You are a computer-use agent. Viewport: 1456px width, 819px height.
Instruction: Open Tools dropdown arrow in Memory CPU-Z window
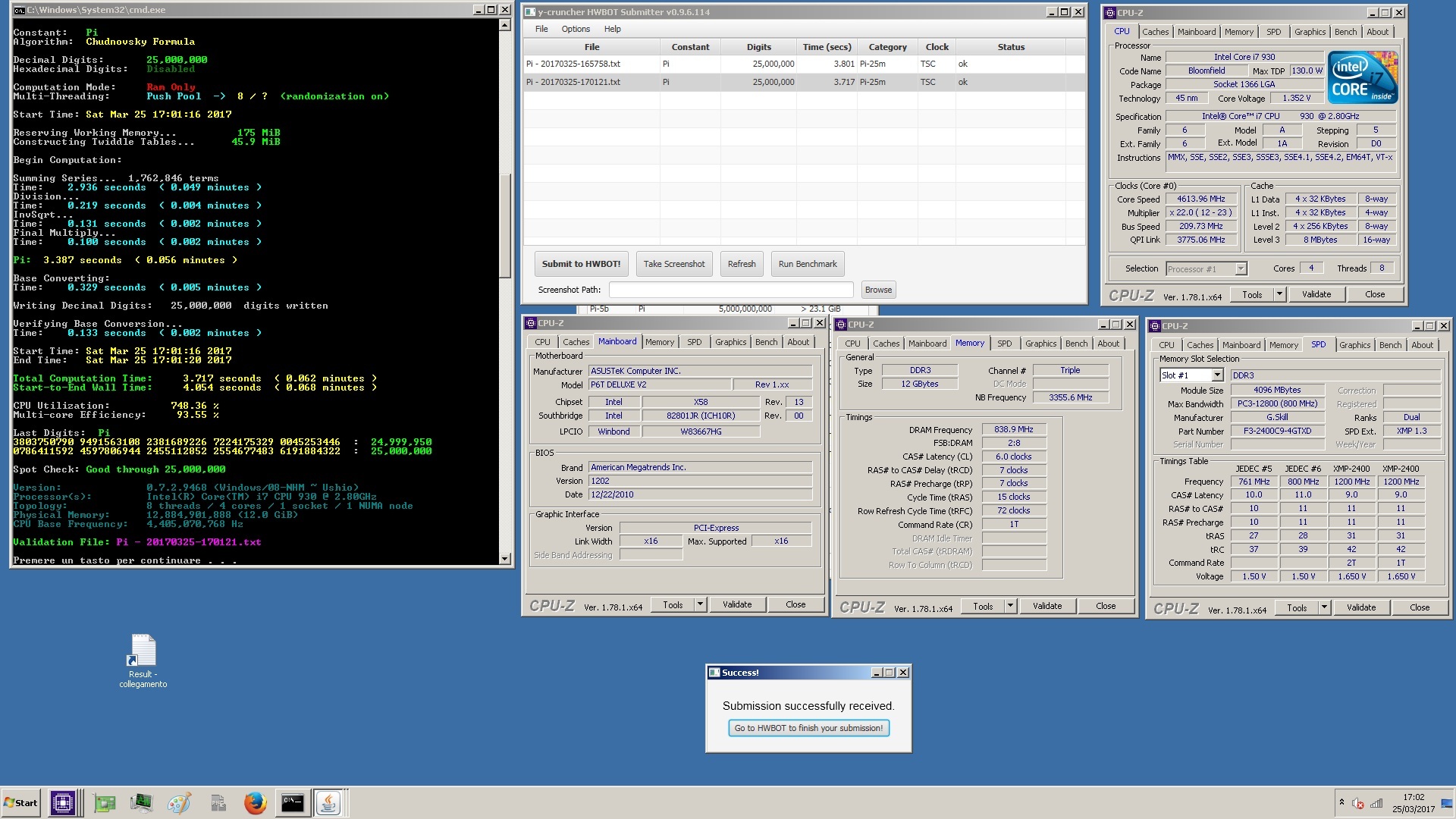tap(1010, 606)
